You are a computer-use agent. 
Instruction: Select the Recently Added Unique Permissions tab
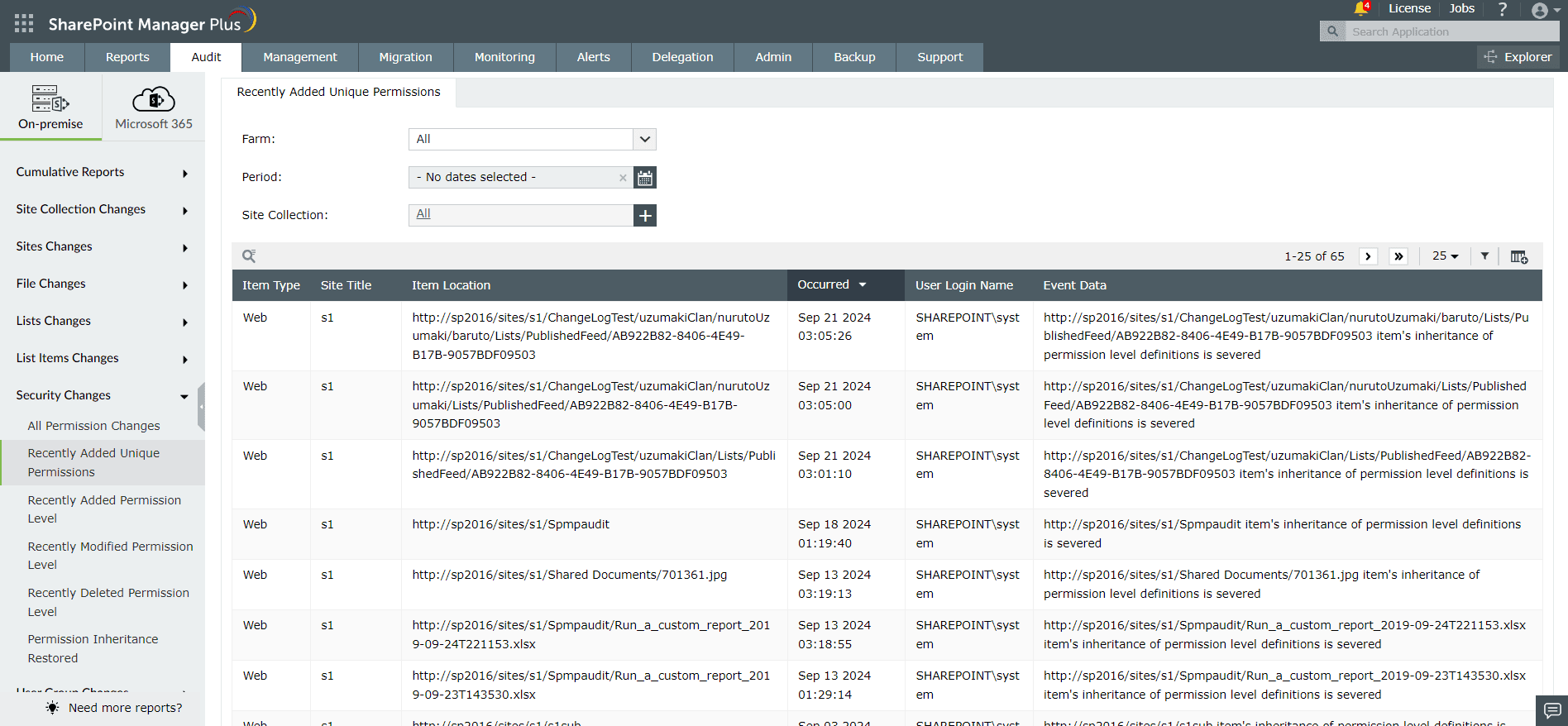click(339, 92)
